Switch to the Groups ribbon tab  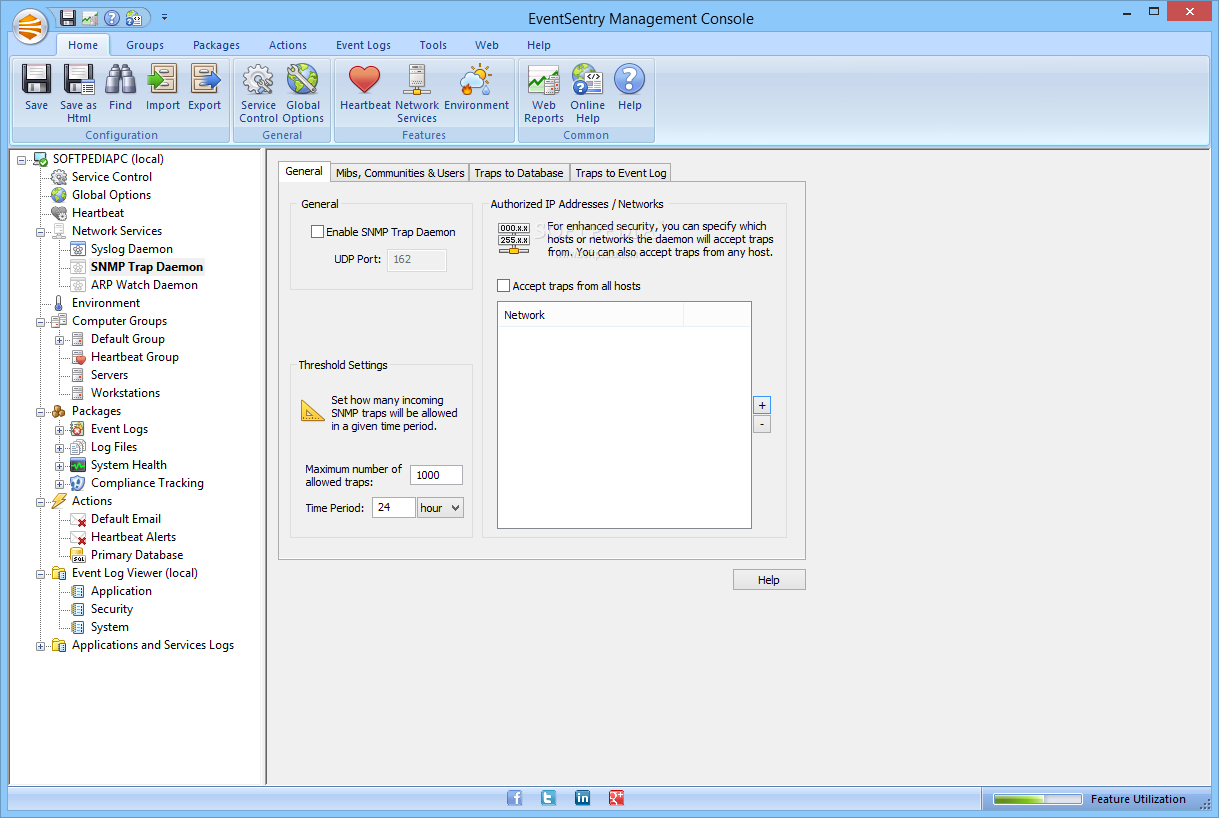(145, 45)
